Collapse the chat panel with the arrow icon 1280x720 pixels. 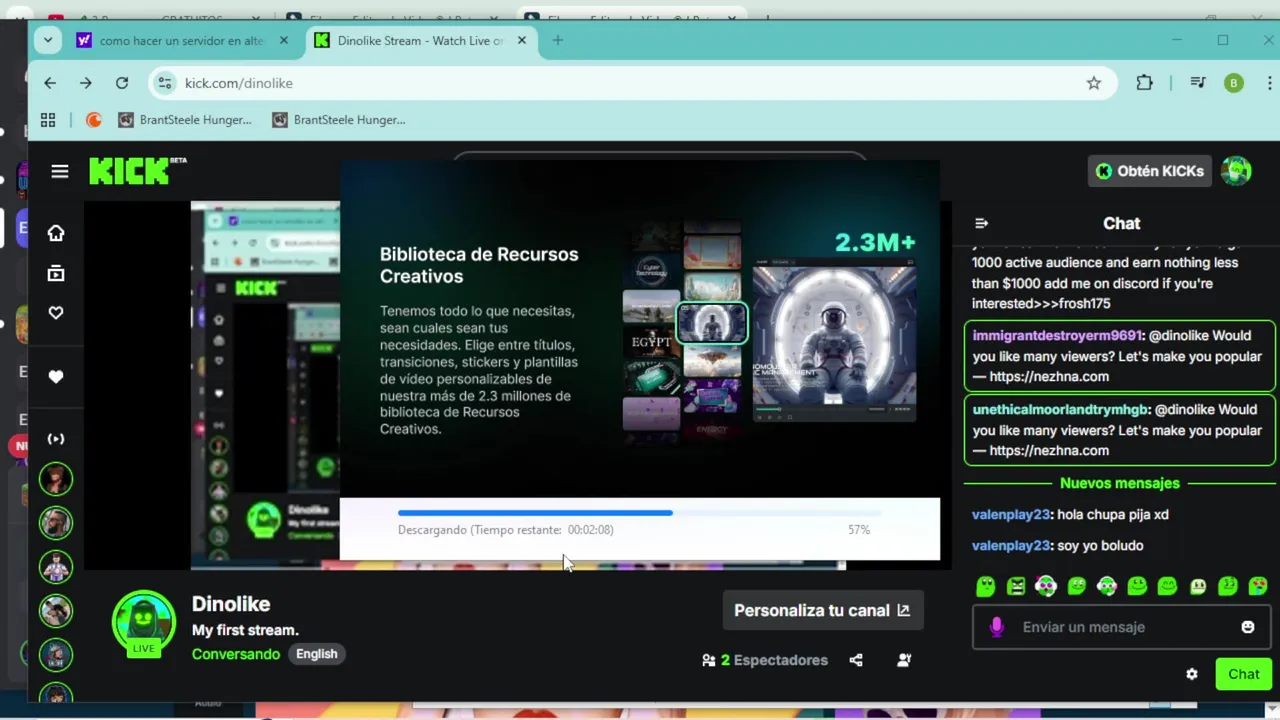981,223
